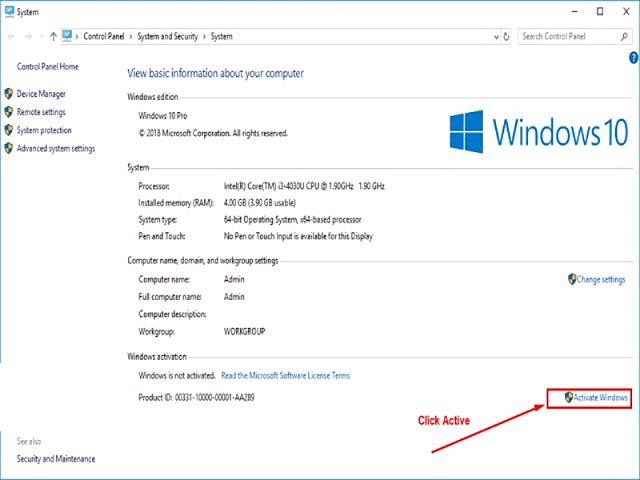Click shield icon next to Change settings
Screen dimensions: 640x480
[572, 279]
